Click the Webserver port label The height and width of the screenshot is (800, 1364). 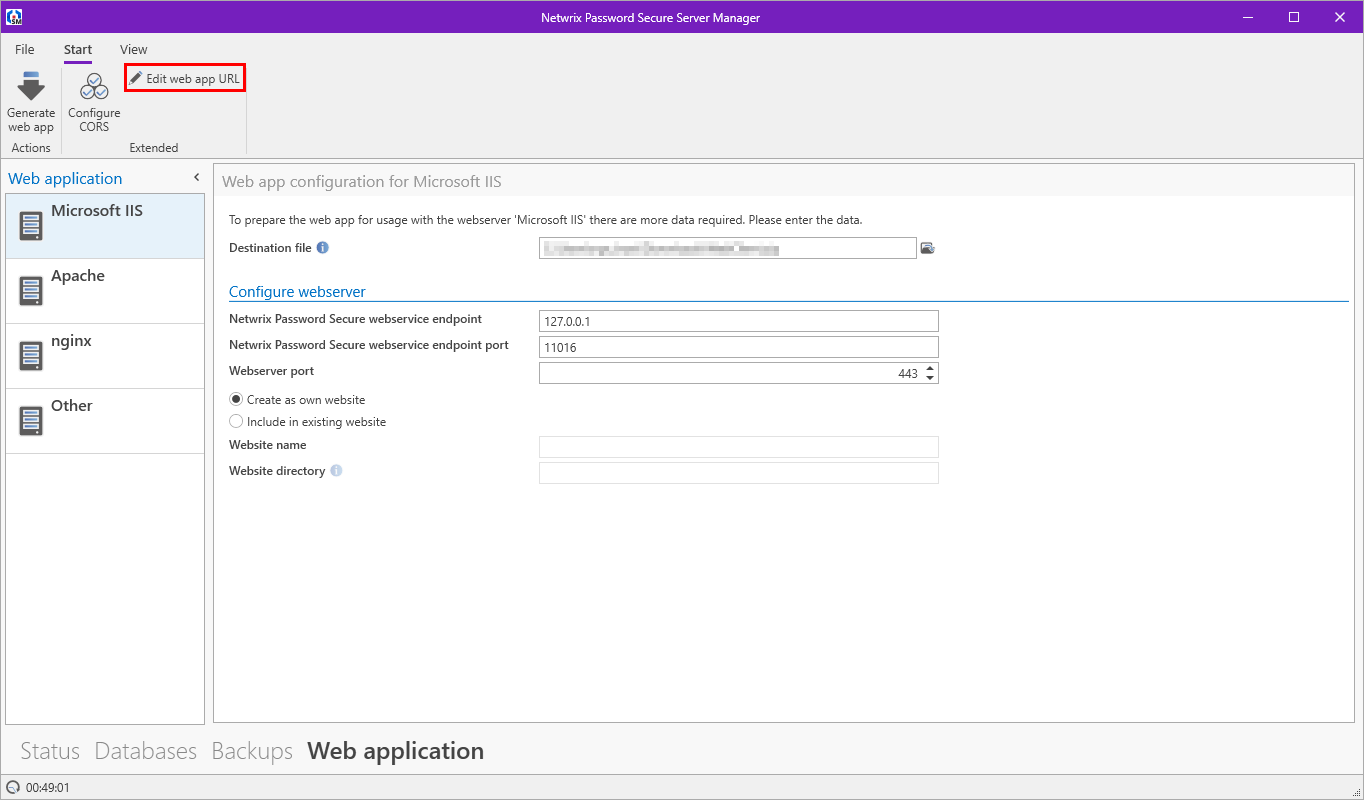[271, 371]
